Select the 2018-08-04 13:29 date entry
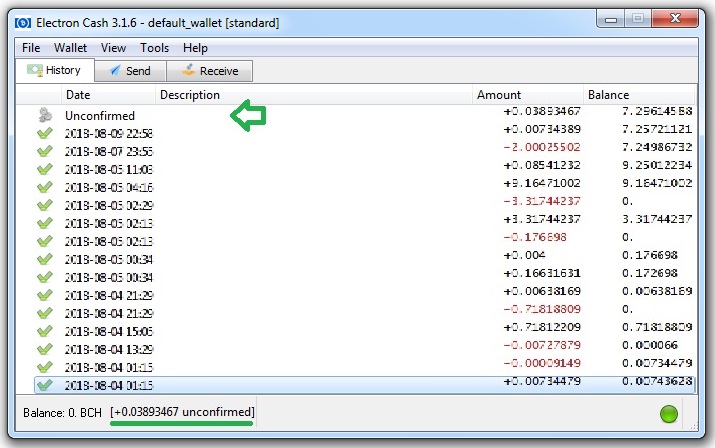This screenshot has width=715, height=448. coord(109,349)
